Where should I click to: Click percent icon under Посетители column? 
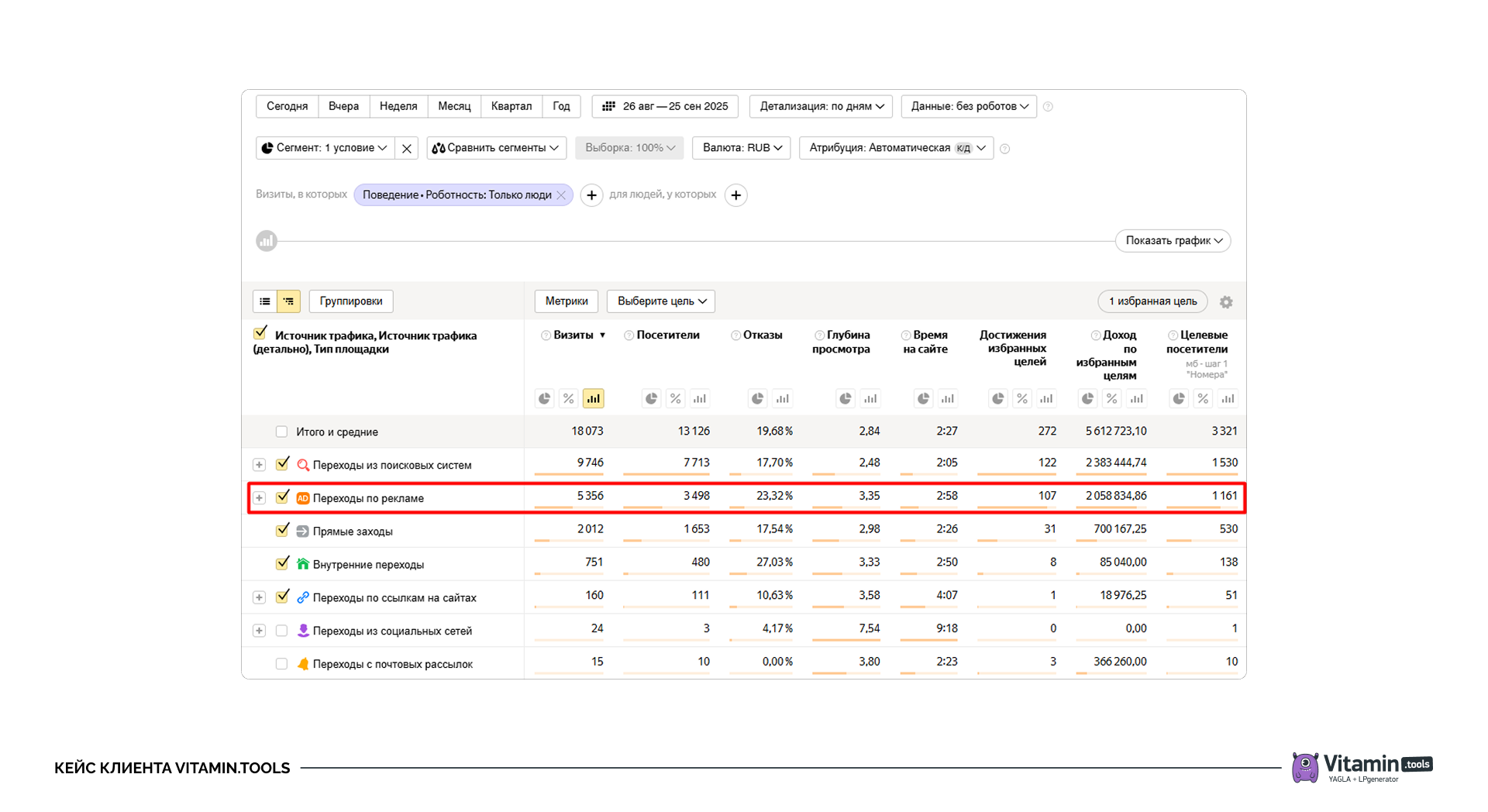[675, 398]
